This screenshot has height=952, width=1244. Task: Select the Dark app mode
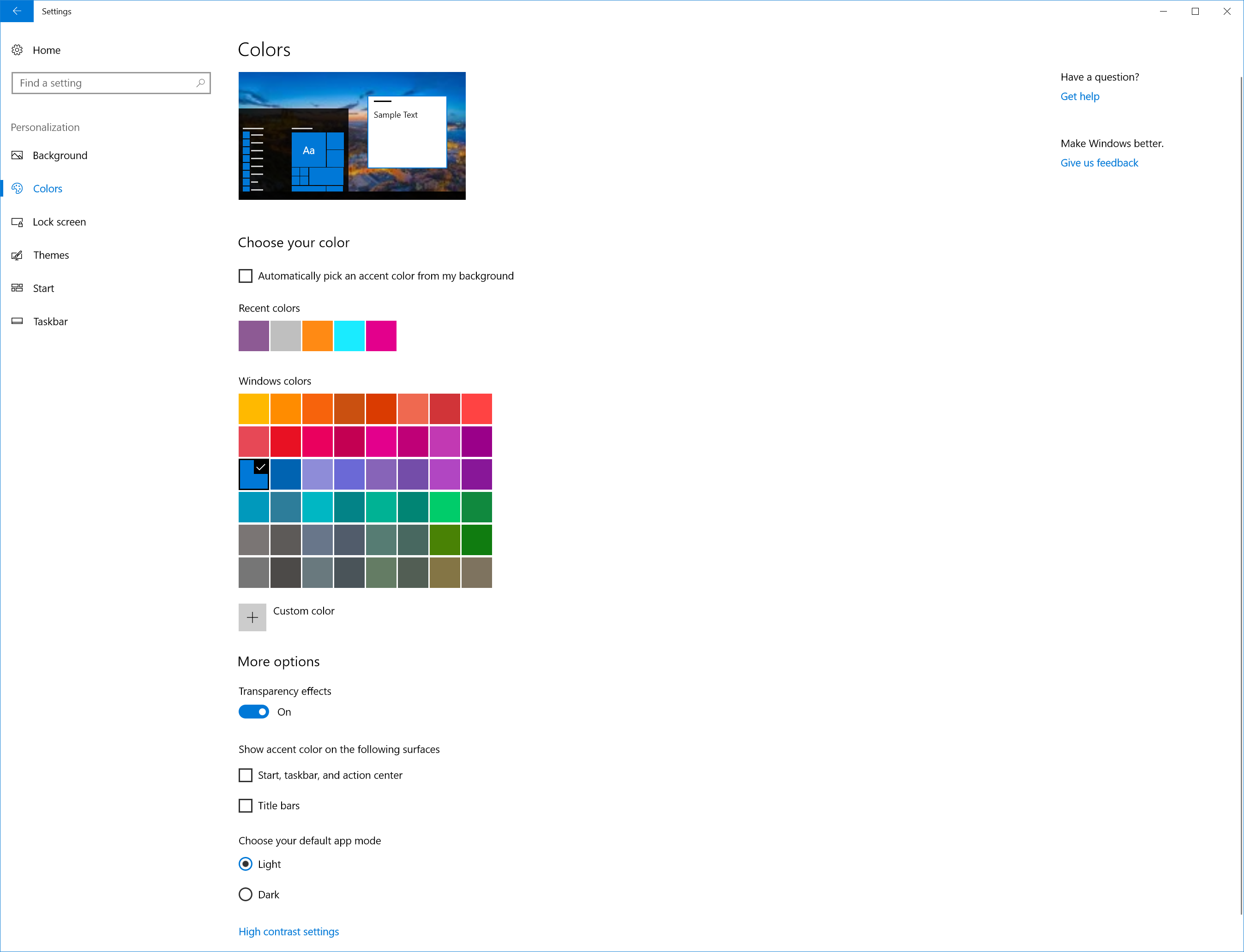click(x=246, y=893)
